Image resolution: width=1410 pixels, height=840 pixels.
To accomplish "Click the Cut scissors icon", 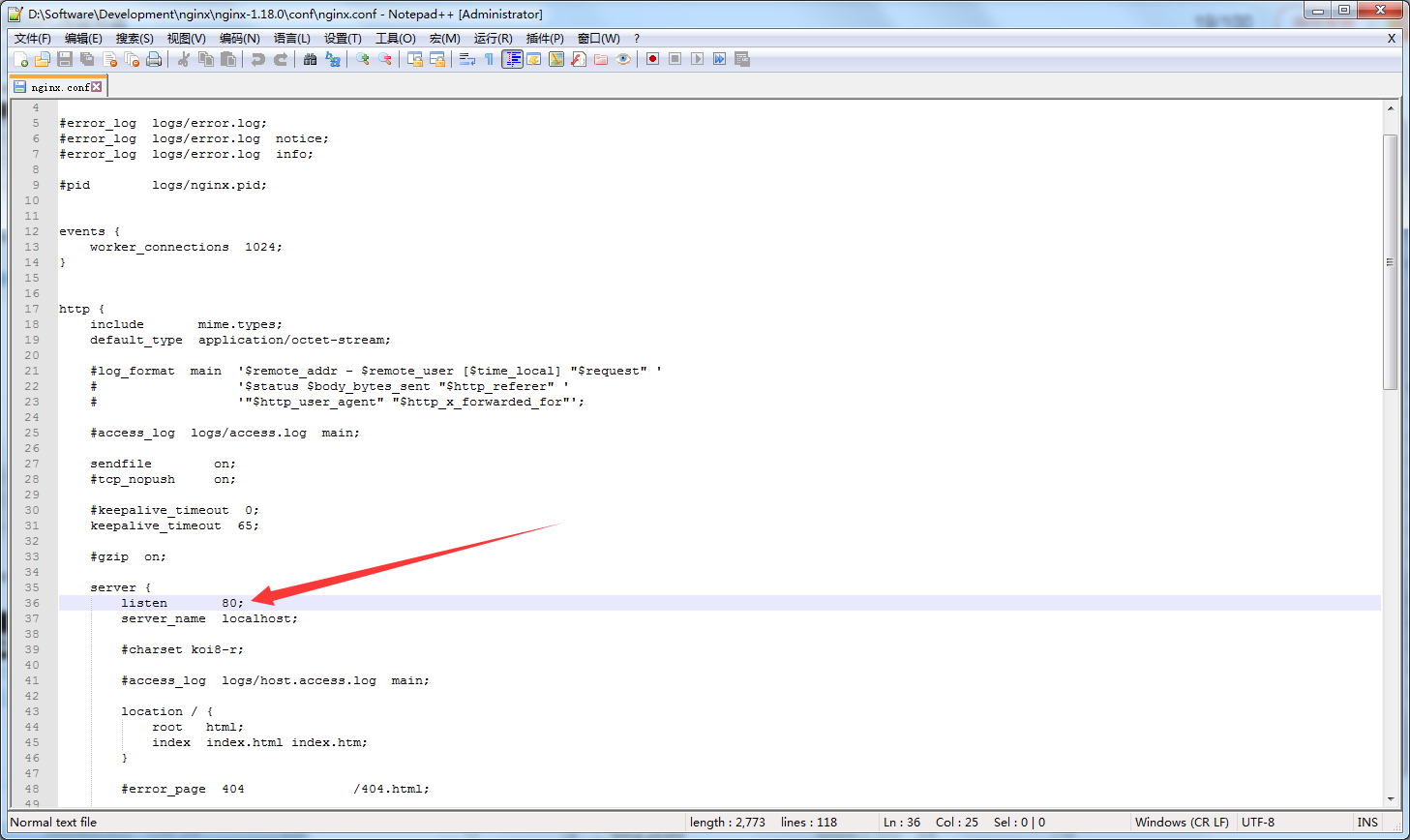I will click(x=183, y=59).
